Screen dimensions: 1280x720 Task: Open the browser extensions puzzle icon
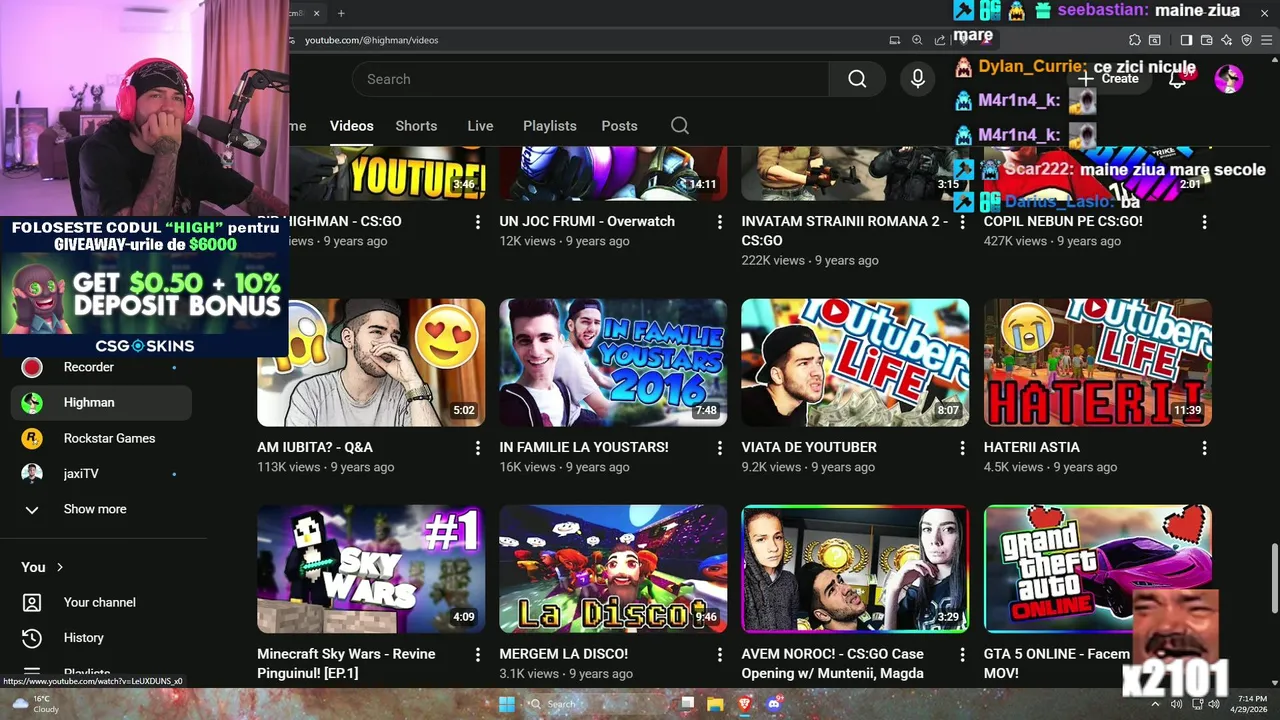tap(1134, 40)
